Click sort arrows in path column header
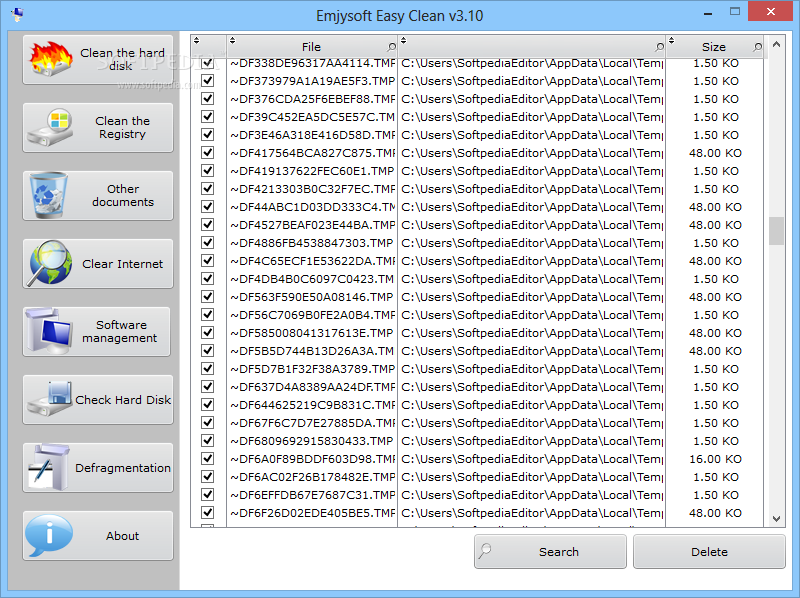The width and height of the screenshot is (800, 598). (404, 40)
